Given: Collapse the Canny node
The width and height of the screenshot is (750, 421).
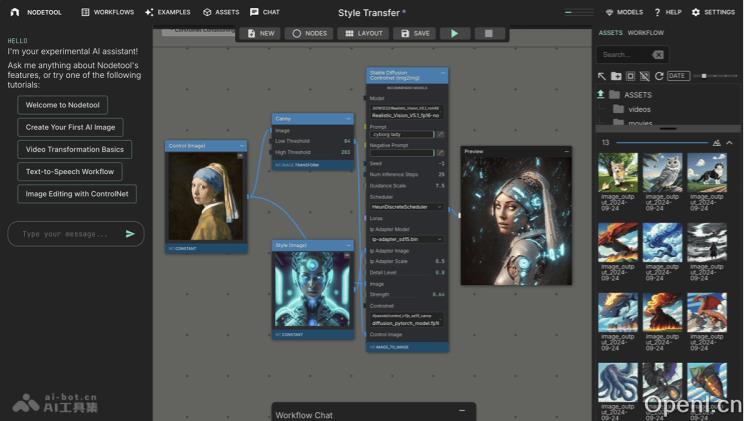Looking at the screenshot, I should tap(348, 119).
